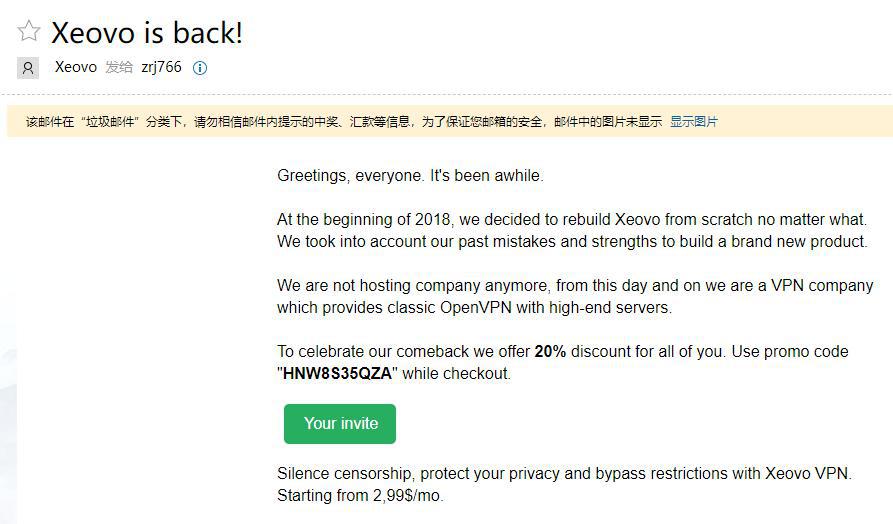Click the "Starting from 2,99$/mo." line
The image size is (893, 524).
point(360,495)
